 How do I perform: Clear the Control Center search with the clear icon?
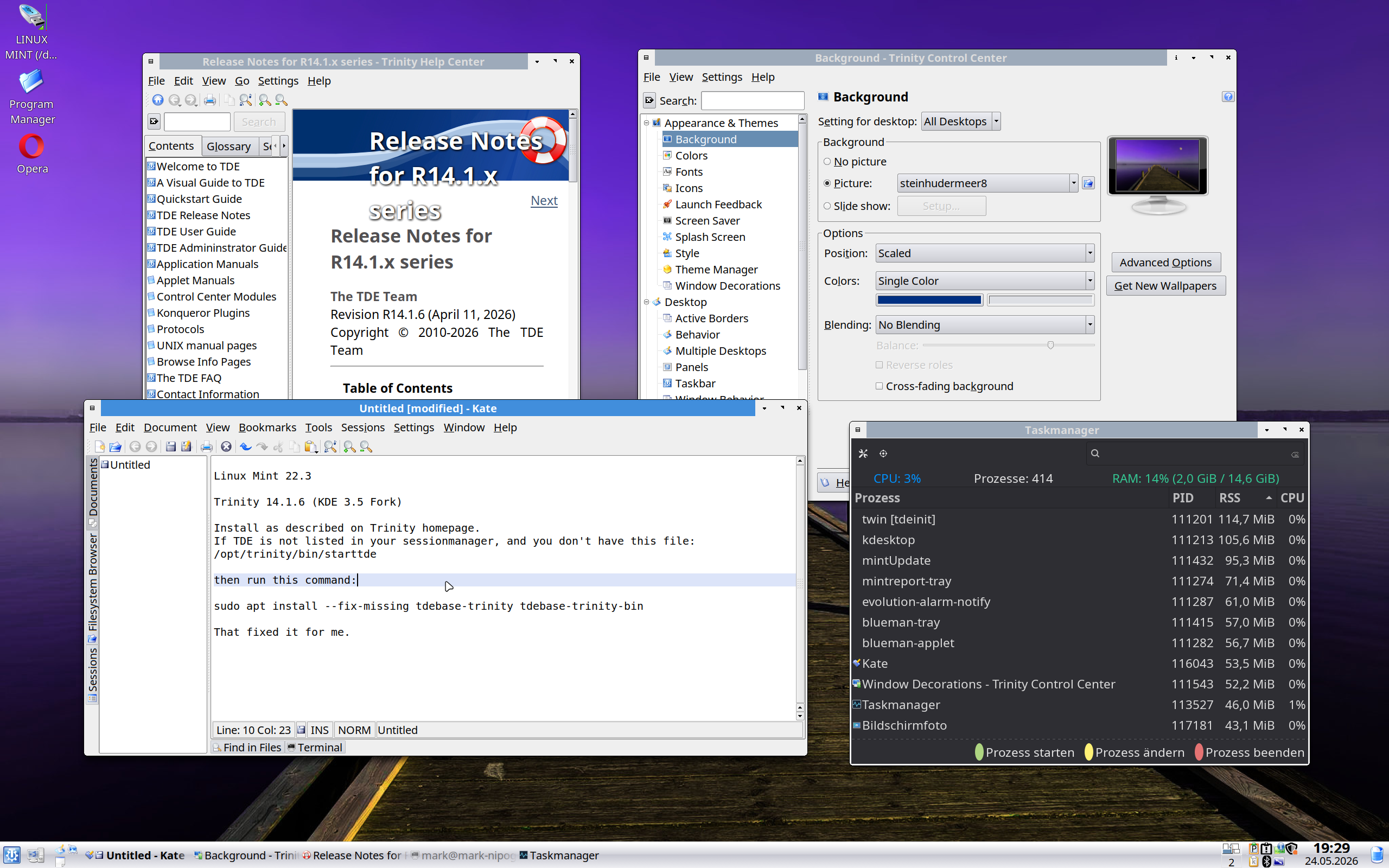[649, 100]
